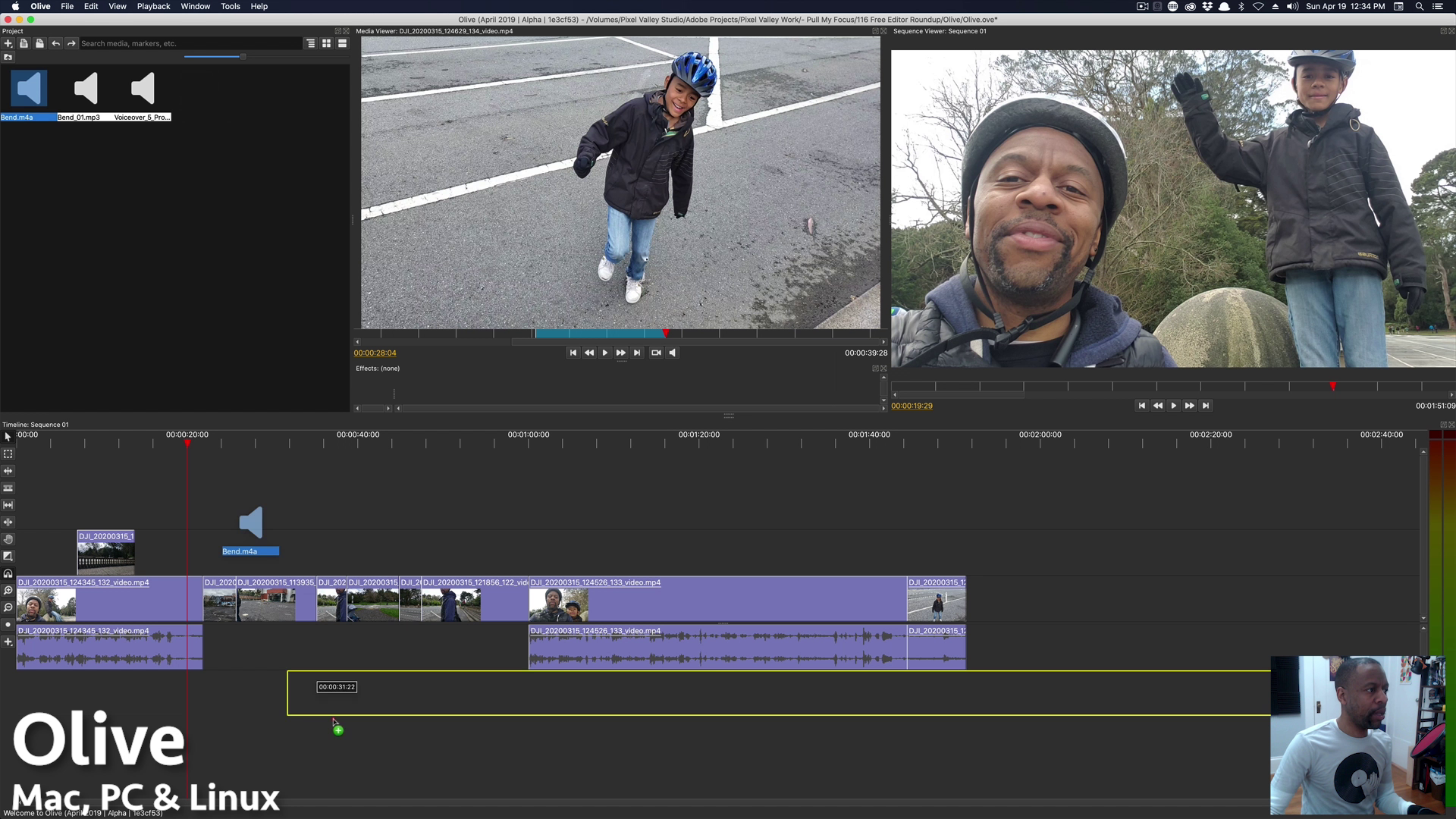The width and height of the screenshot is (1456, 819).
Task: Select the Pointer tool in the timeline toolbar
Action: tap(8, 437)
